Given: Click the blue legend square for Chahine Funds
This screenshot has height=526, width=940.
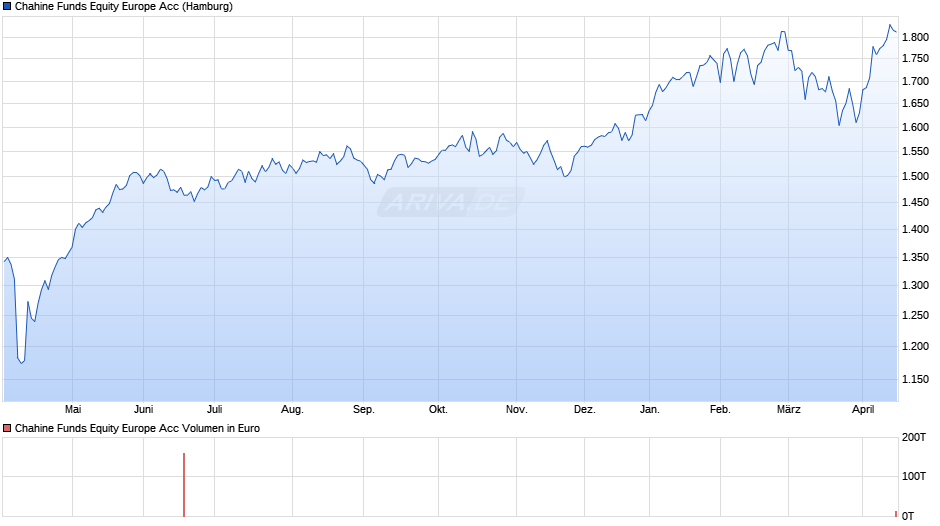Looking at the screenshot, I should pyautogui.click(x=7, y=7).
